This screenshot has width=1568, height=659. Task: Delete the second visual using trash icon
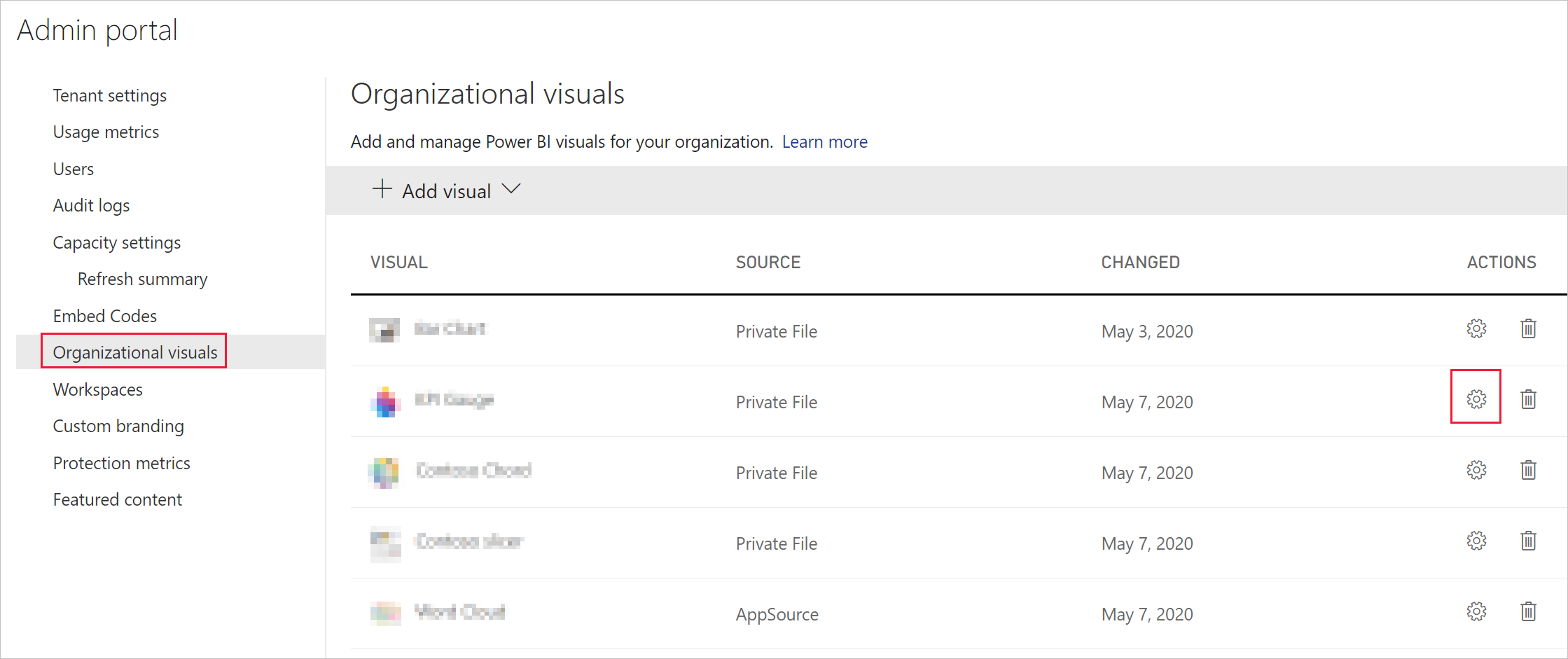(1528, 399)
